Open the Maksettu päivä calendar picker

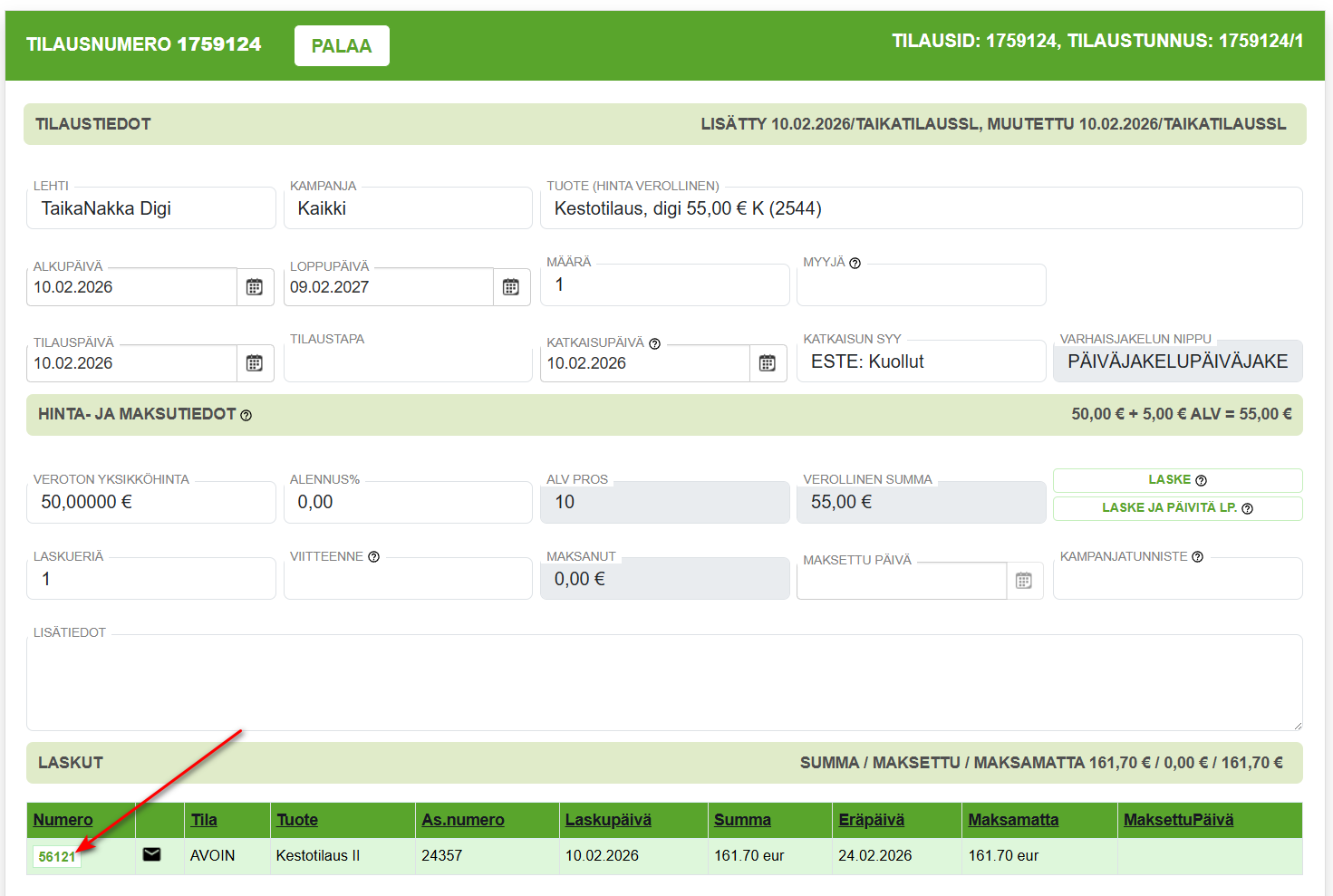click(1024, 581)
